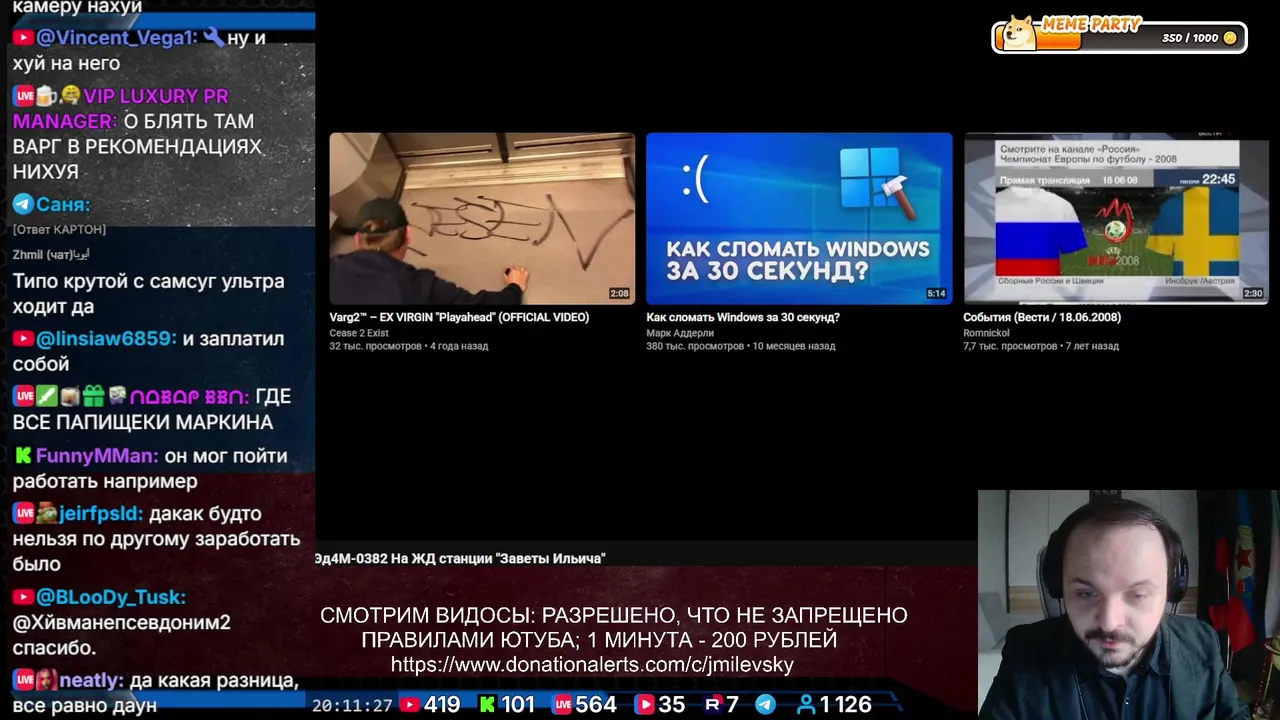The image size is (1280, 720).
Task: Click the '32 тыс. просмотров • 4 года назад' text
Action: [409, 346]
